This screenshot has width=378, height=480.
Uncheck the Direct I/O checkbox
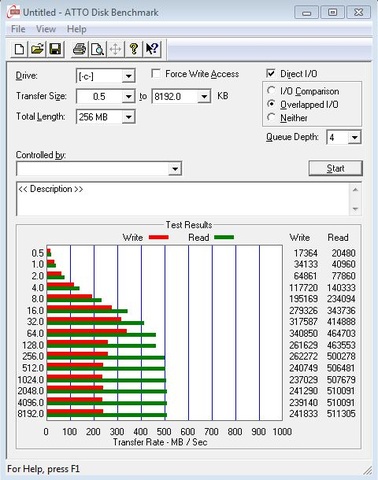click(271, 73)
